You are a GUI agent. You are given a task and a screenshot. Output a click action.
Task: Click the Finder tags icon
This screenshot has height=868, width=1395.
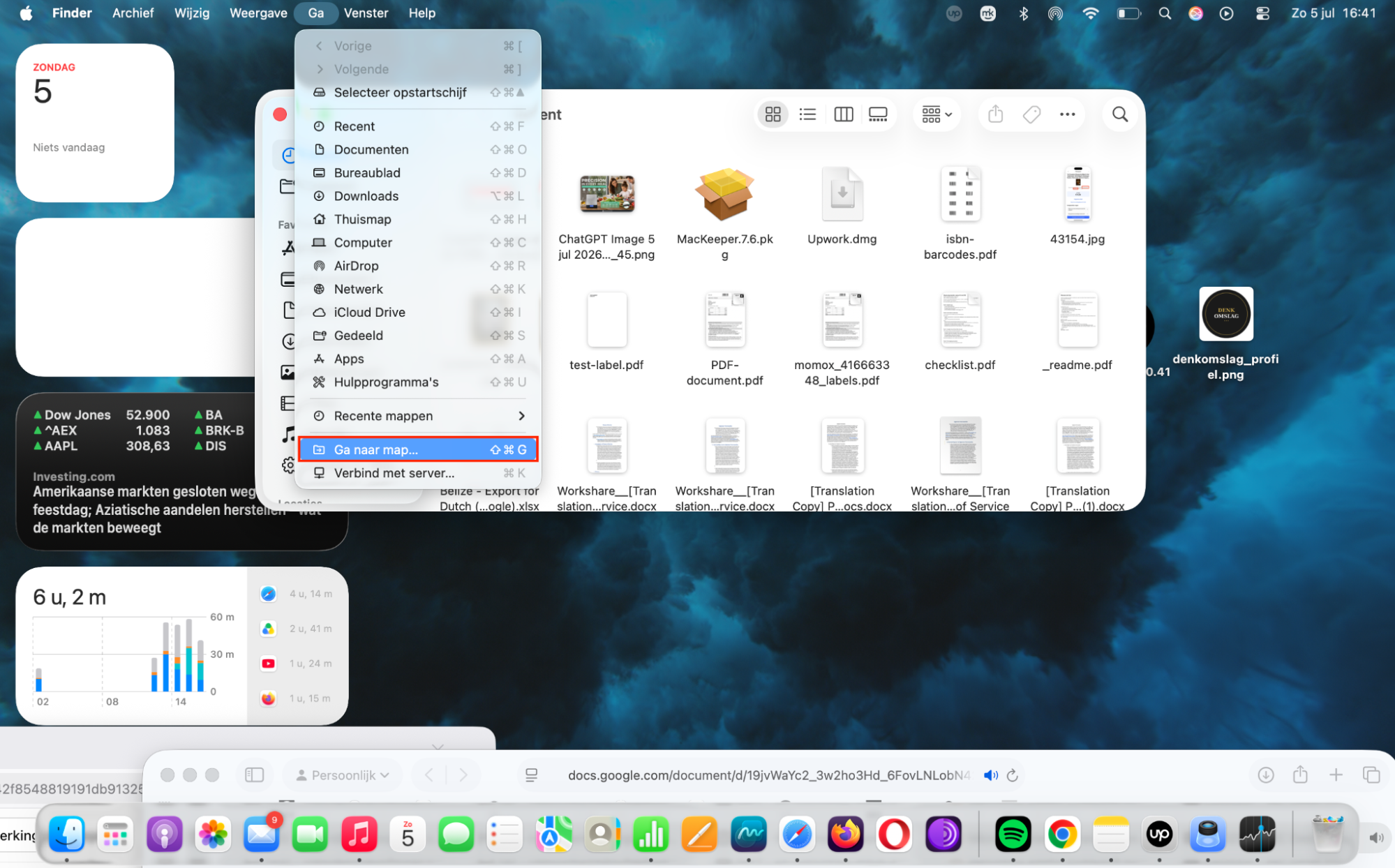(x=1031, y=114)
